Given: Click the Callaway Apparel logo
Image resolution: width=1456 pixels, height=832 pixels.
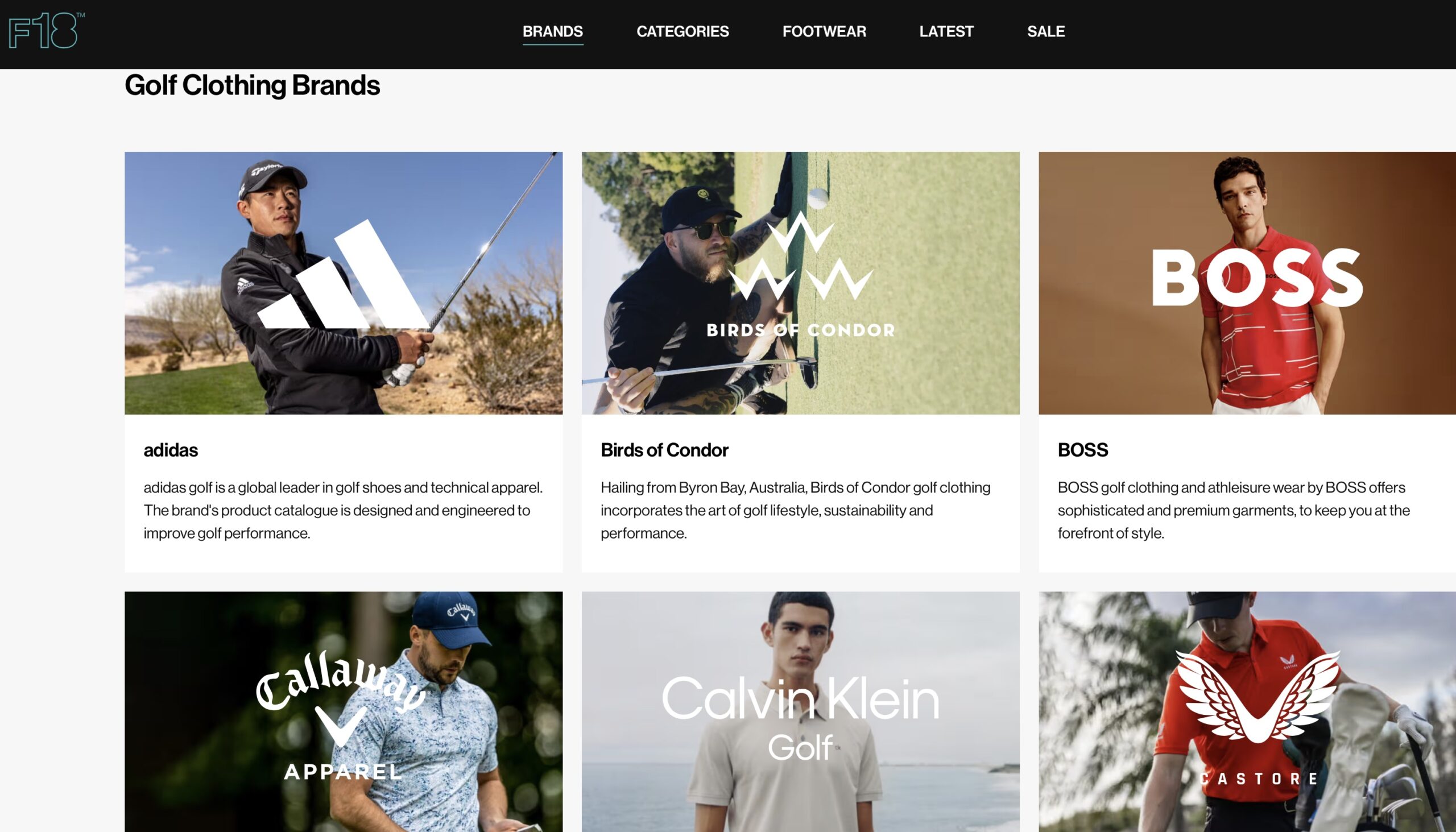Looking at the screenshot, I should click(x=341, y=715).
